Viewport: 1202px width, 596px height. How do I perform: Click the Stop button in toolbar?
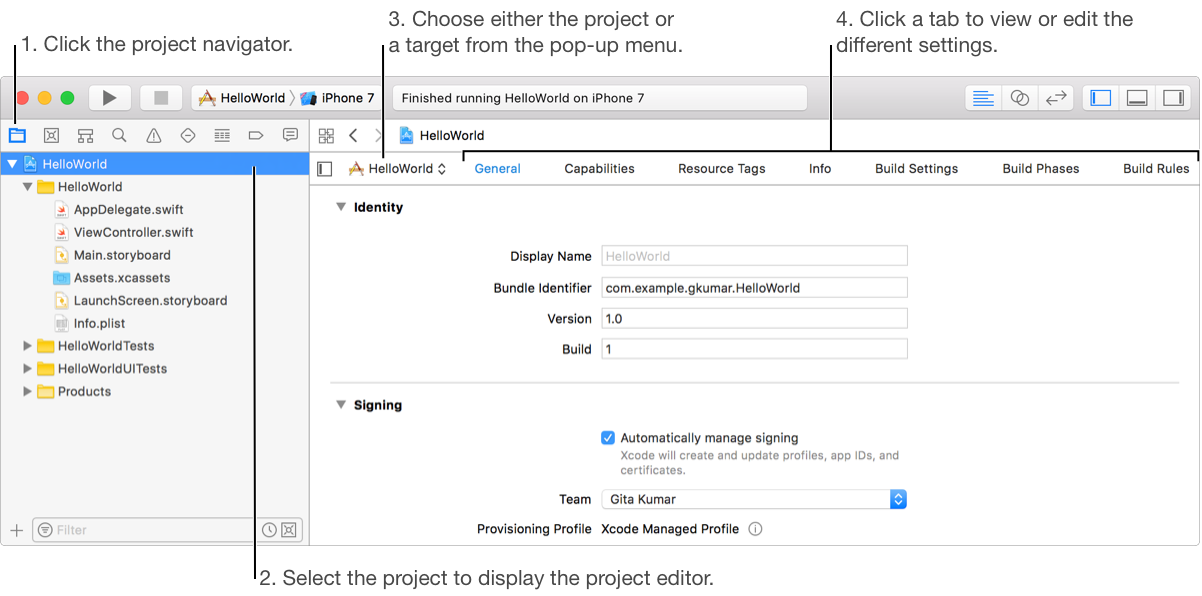coord(160,98)
